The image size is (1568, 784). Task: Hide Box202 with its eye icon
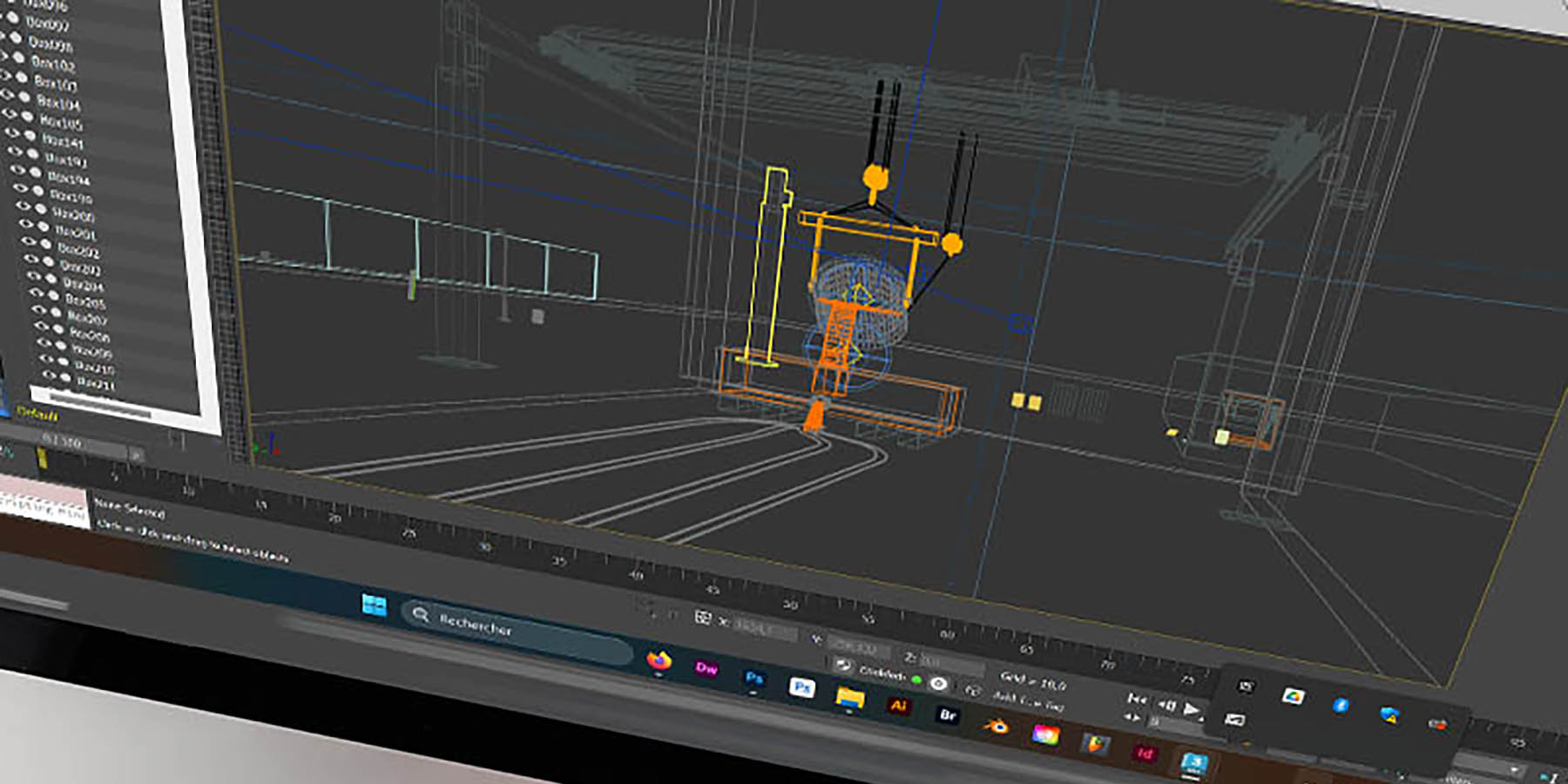click(30, 240)
